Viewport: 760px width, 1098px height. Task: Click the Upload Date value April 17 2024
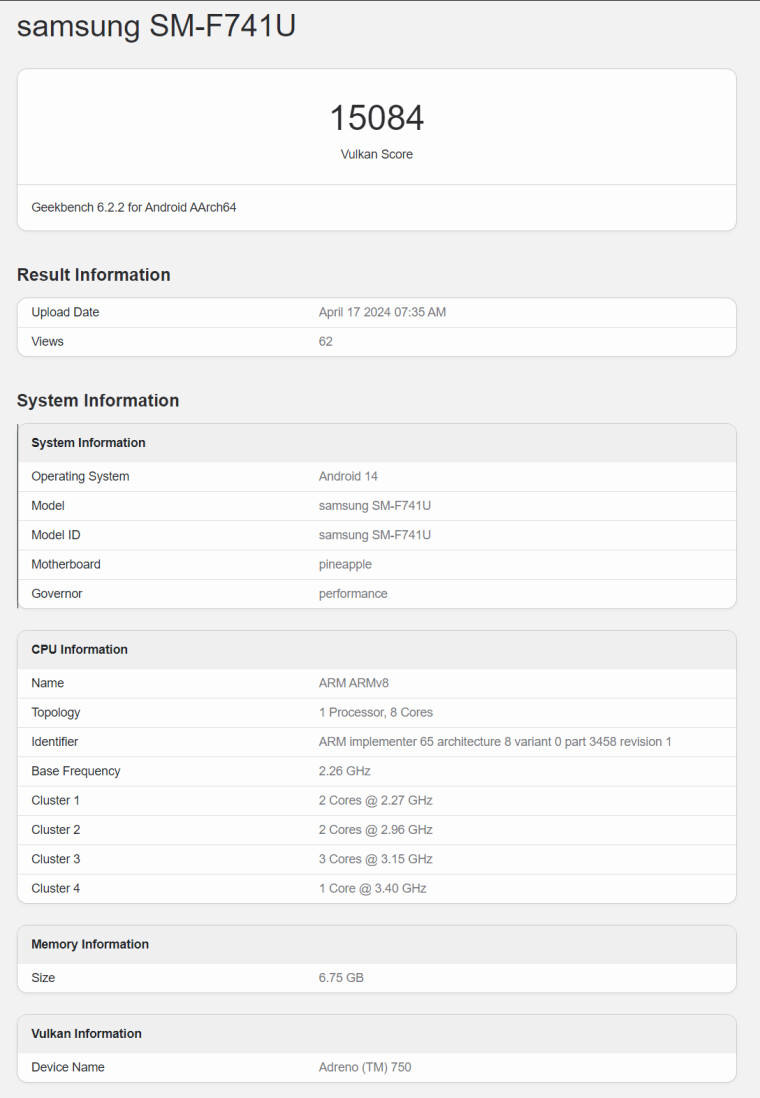(382, 312)
